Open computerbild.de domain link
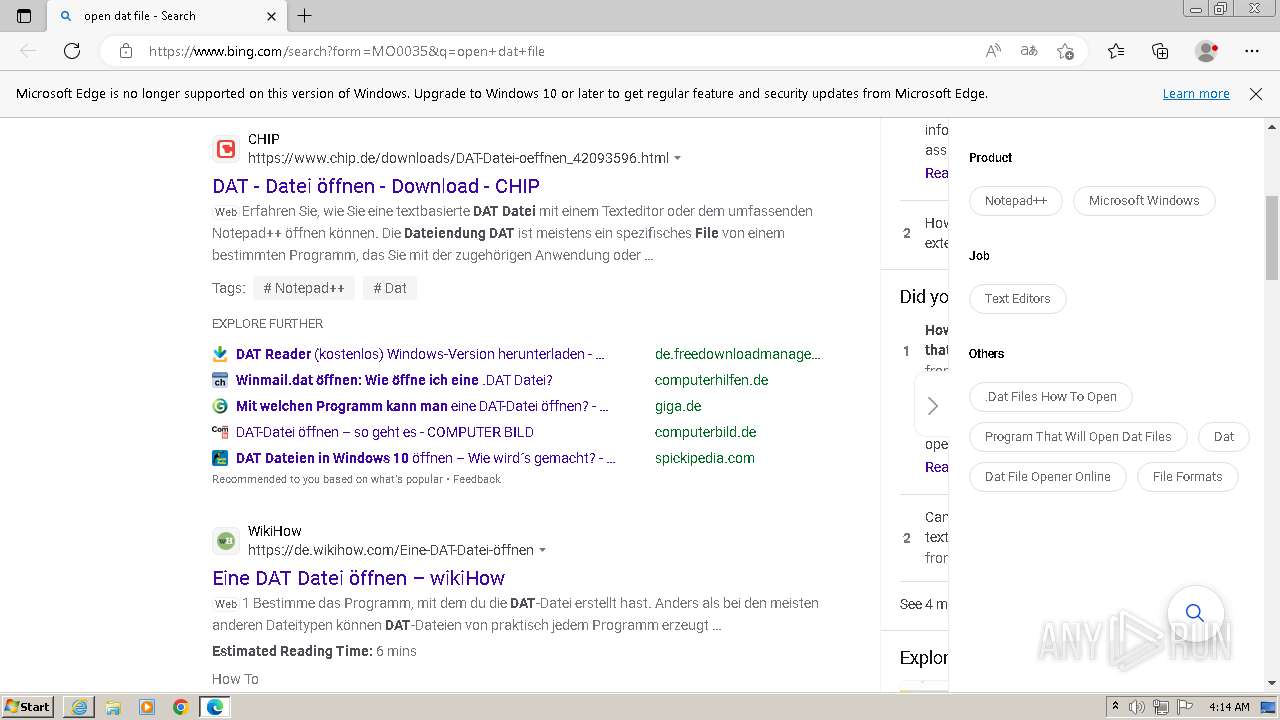The height and width of the screenshot is (720, 1280). [x=705, y=432]
